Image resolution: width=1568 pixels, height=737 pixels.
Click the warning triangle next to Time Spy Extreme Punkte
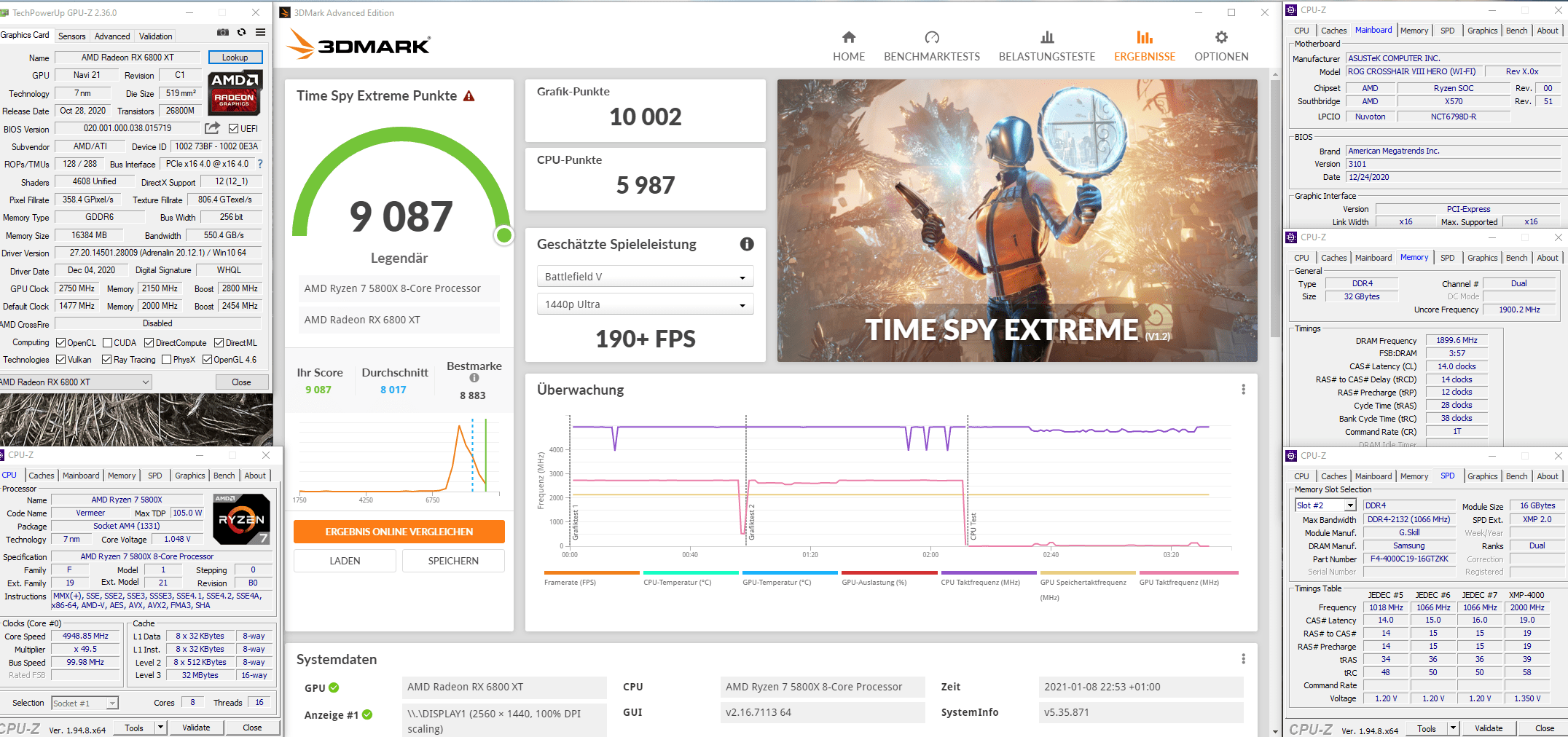(469, 96)
